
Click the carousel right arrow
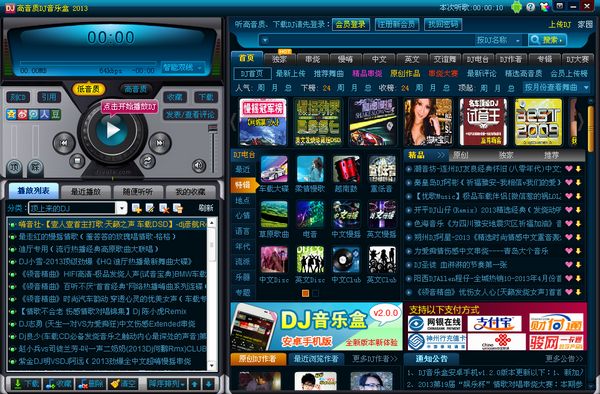[581, 122]
